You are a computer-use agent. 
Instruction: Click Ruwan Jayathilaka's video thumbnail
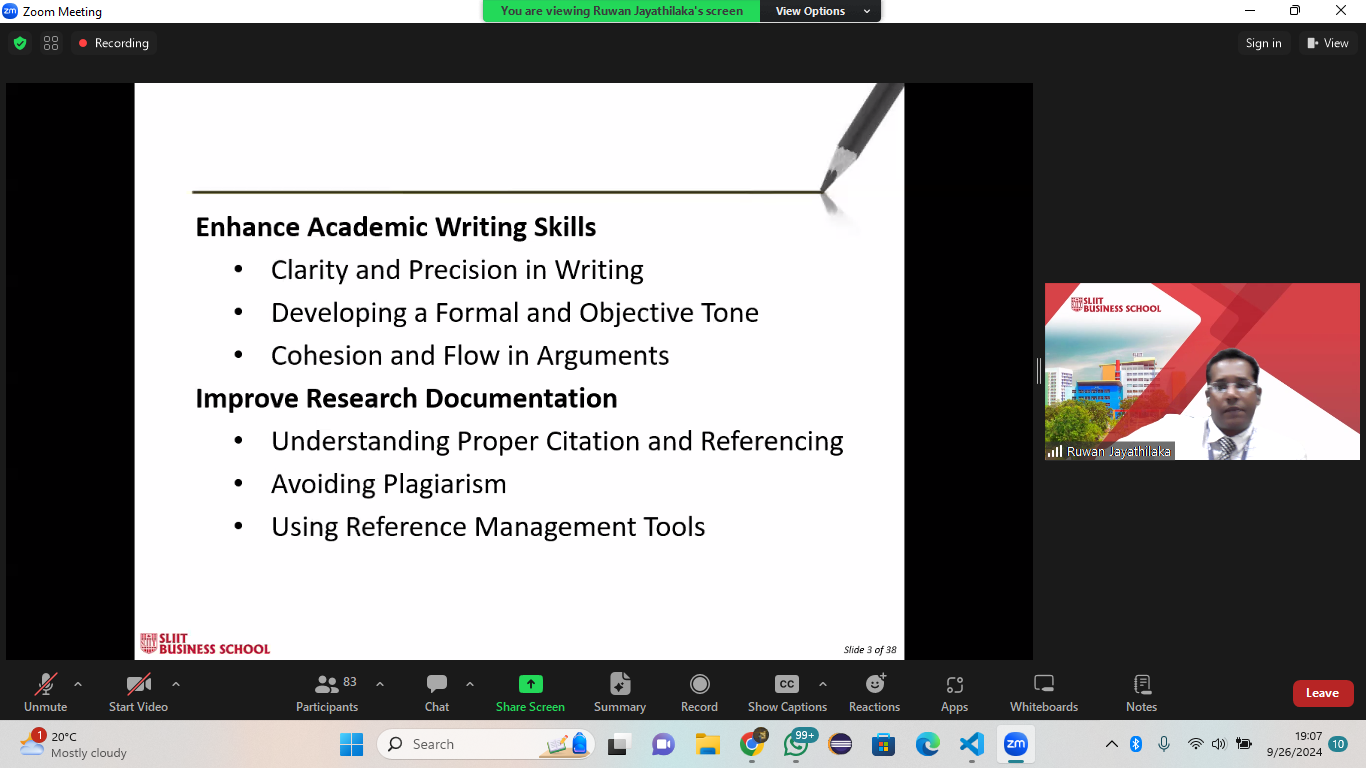click(x=1202, y=371)
